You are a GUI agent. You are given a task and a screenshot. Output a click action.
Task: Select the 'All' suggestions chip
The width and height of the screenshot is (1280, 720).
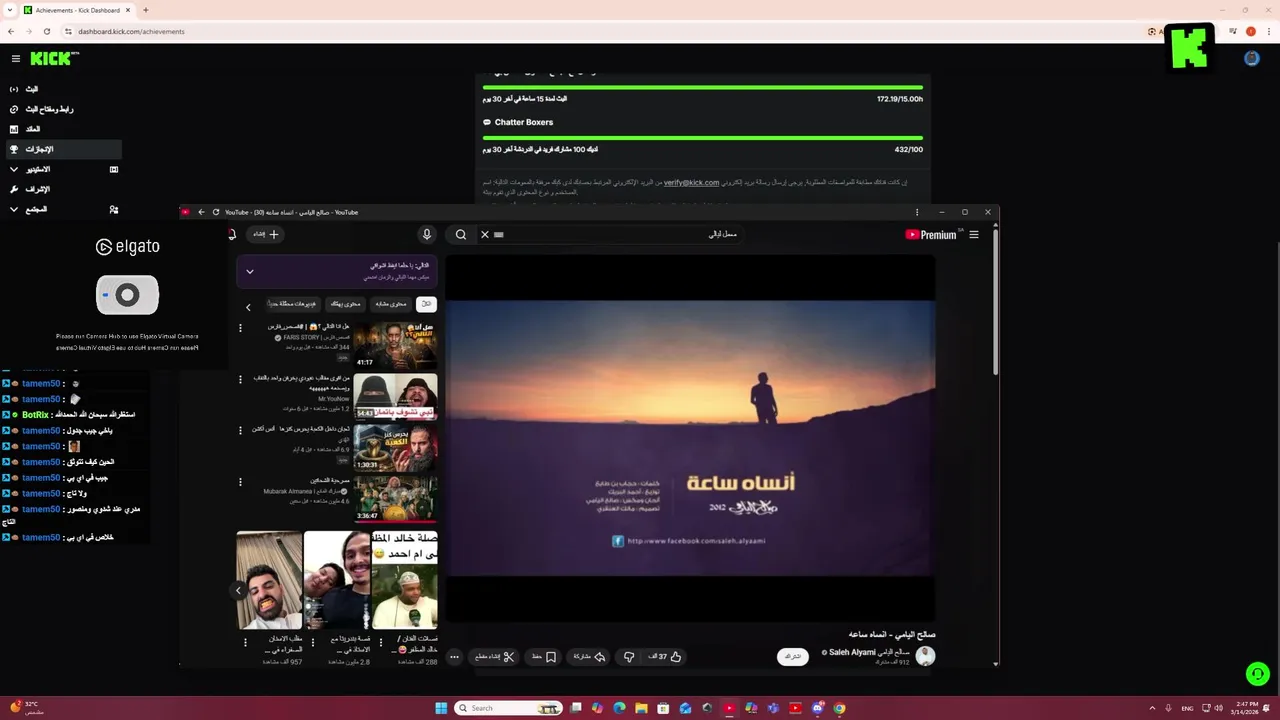(426, 304)
